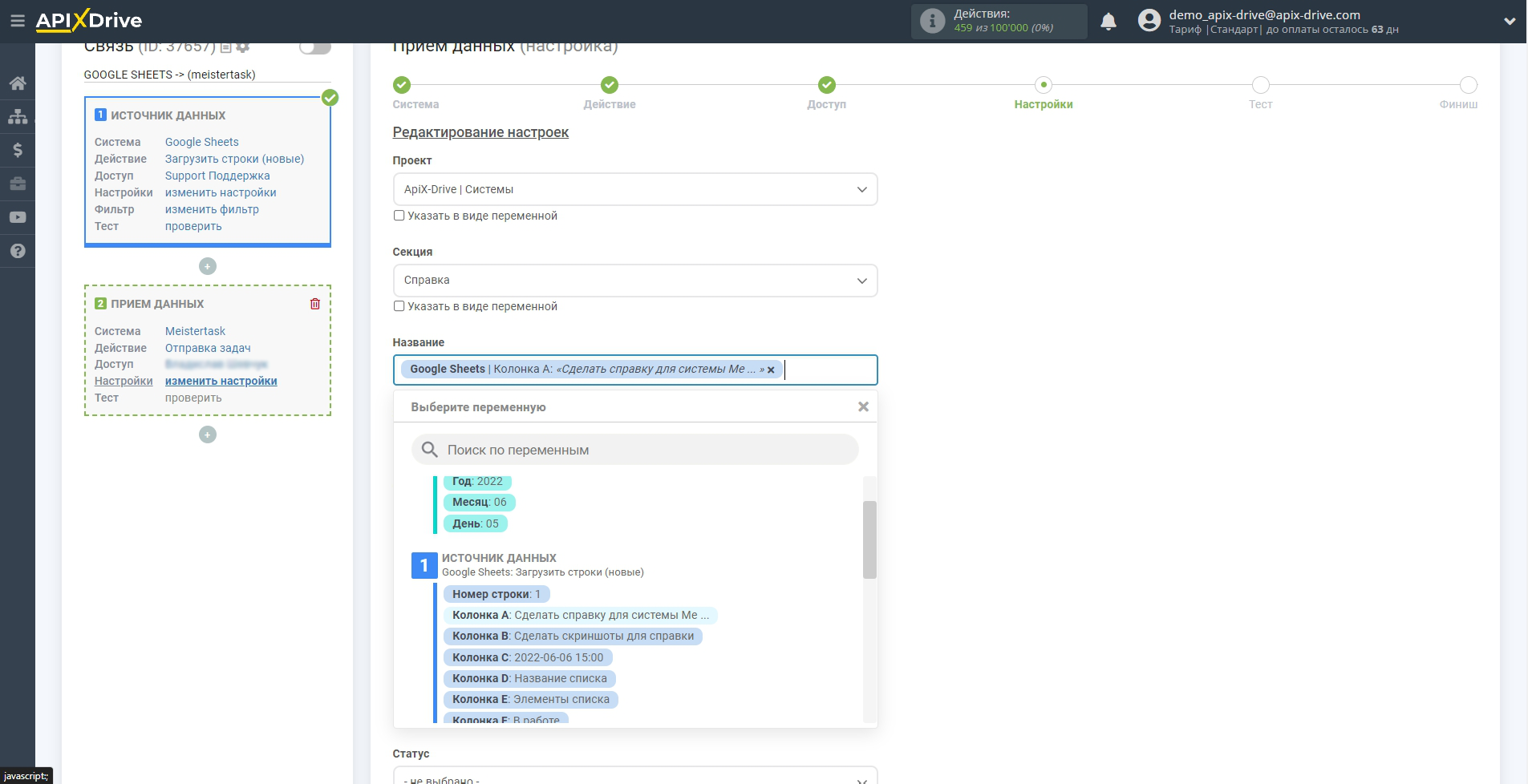
Task: Delete the data receiver block
Action: click(x=315, y=304)
